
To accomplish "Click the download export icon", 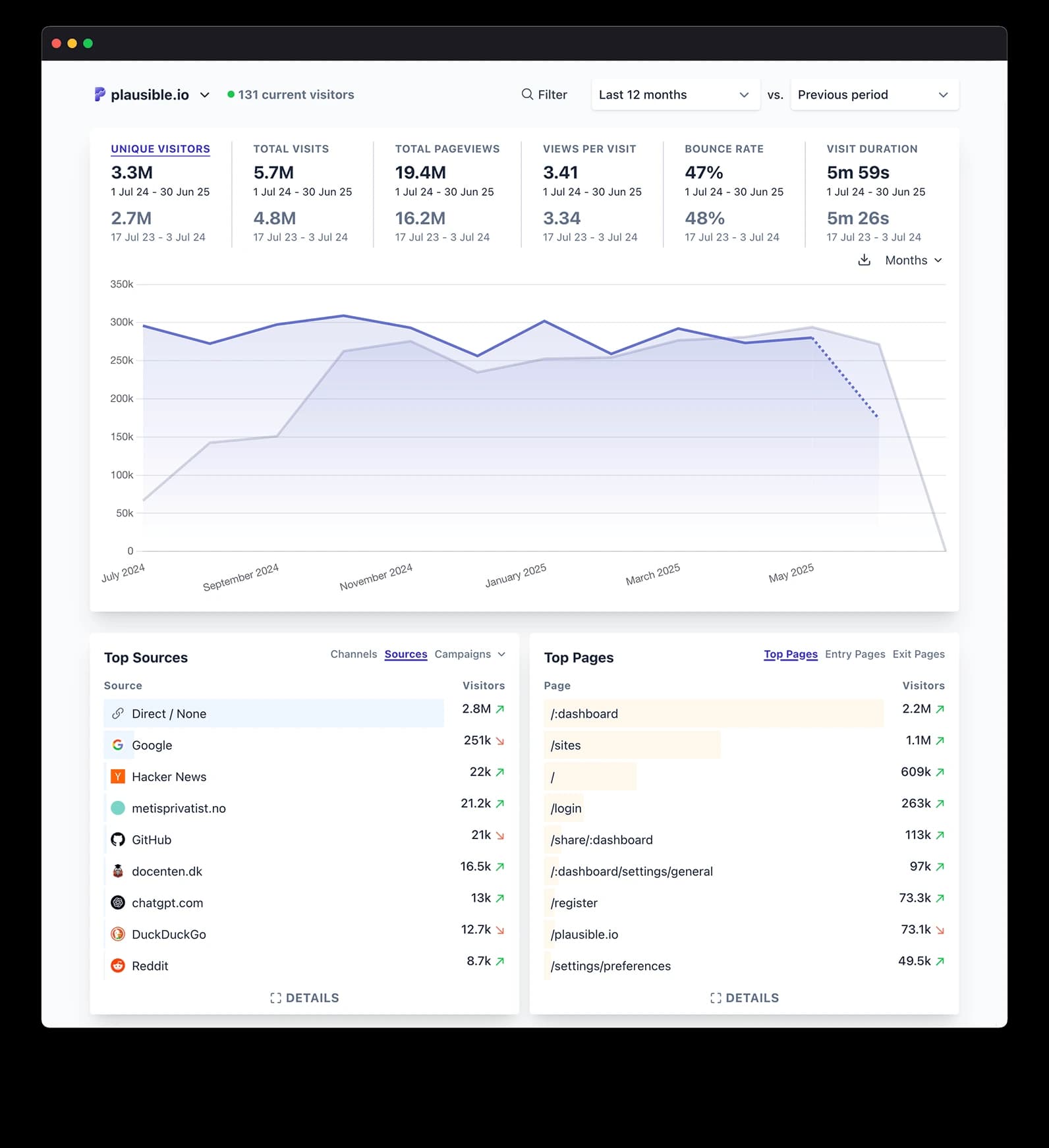I will [864, 260].
